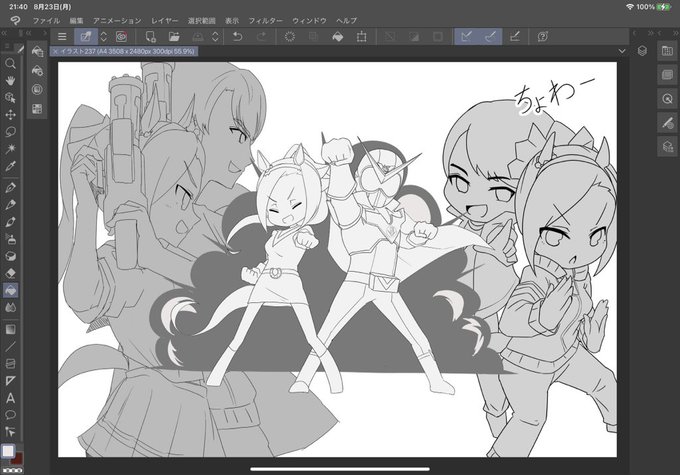This screenshot has height=475, width=680.
Task: Open the レイヤー menu
Action: pyautogui.click(x=164, y=20)
